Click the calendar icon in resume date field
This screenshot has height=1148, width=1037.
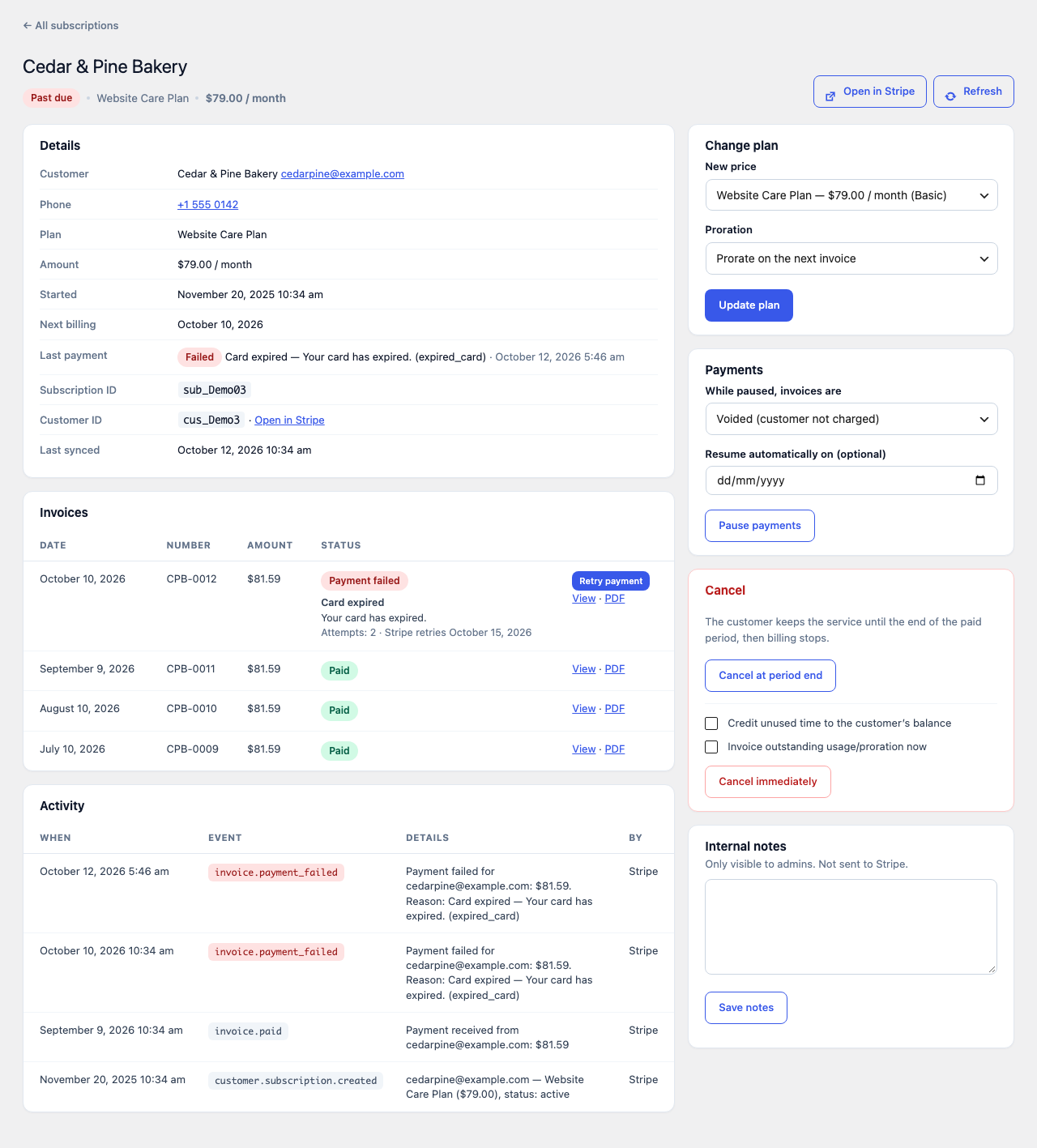(980, 480)
